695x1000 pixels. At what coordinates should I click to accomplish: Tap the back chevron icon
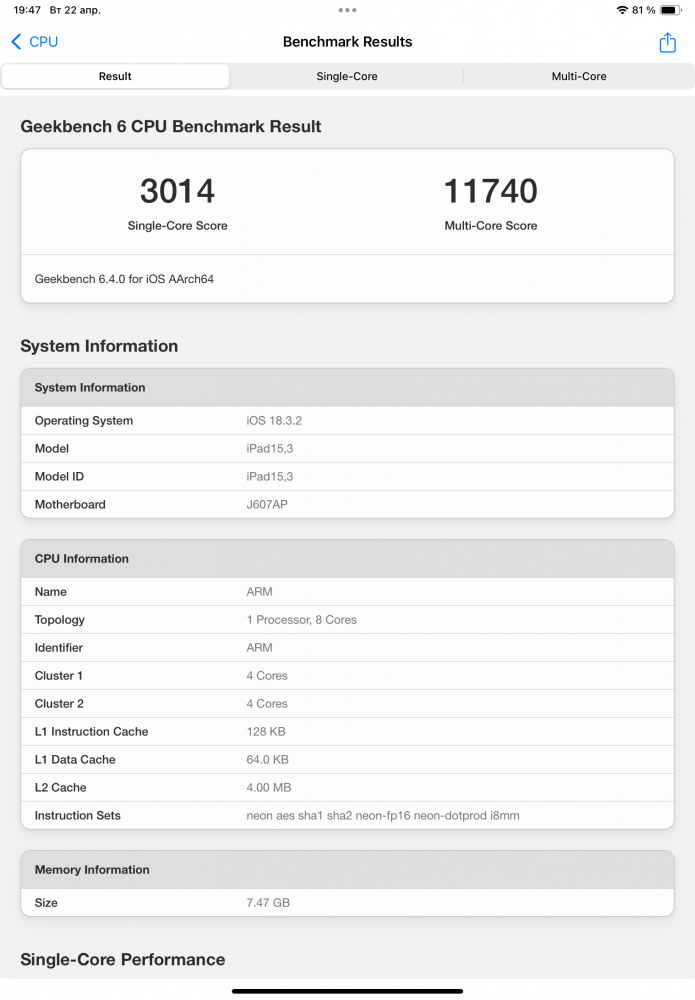pos(16,42)
